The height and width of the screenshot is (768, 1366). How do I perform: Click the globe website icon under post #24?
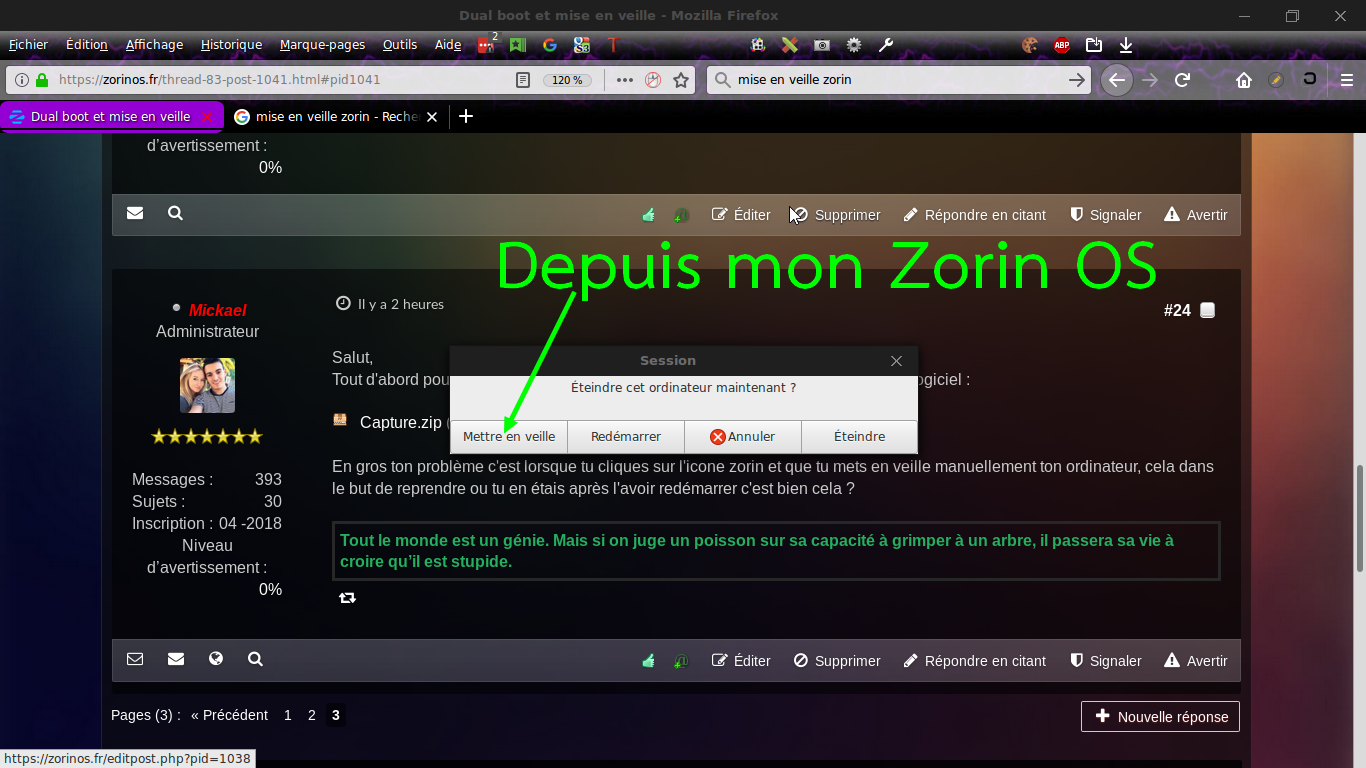pos(216,659)
